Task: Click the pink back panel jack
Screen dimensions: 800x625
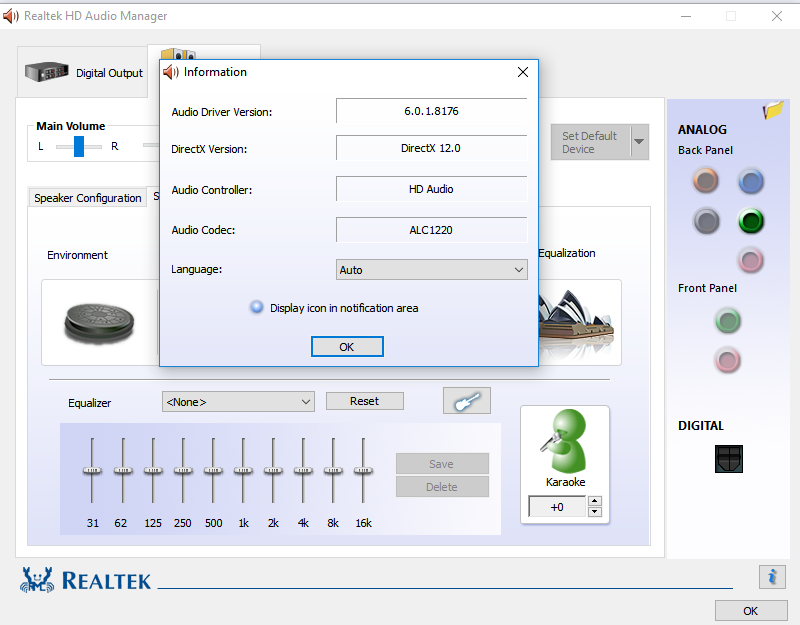Action: pos(751,260)
